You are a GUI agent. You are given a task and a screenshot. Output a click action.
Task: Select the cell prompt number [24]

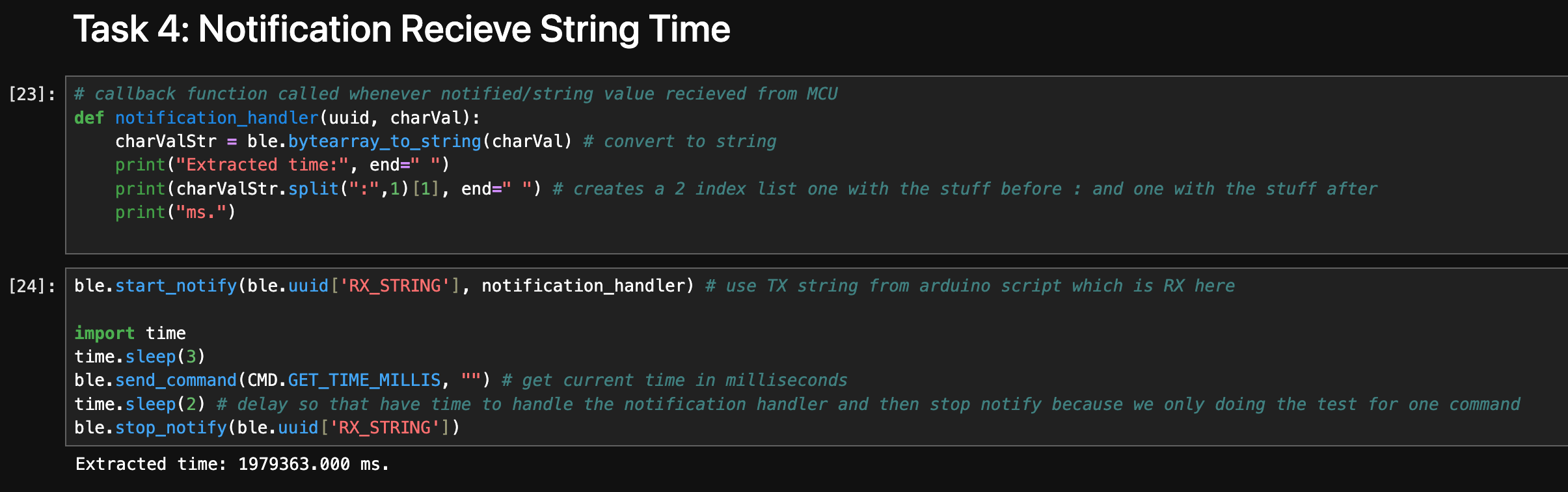(32, 286)
